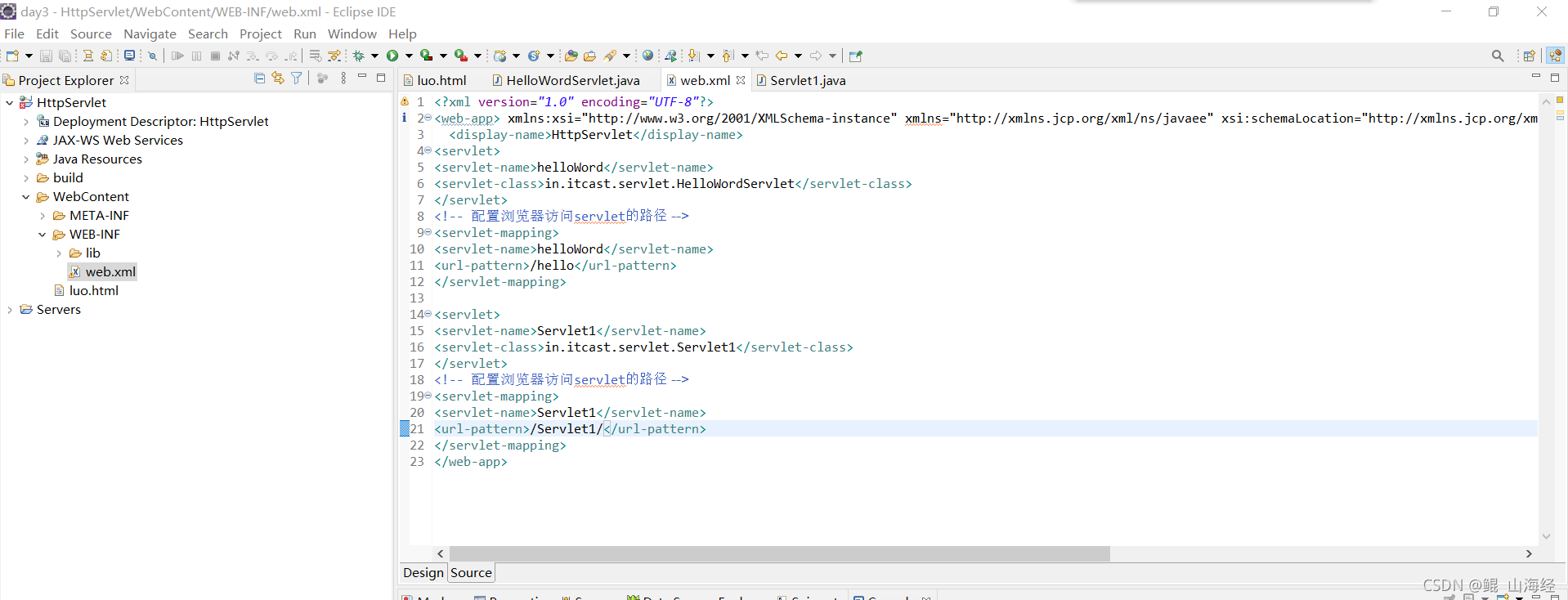Click the New Servlet icon

(535, 56)
